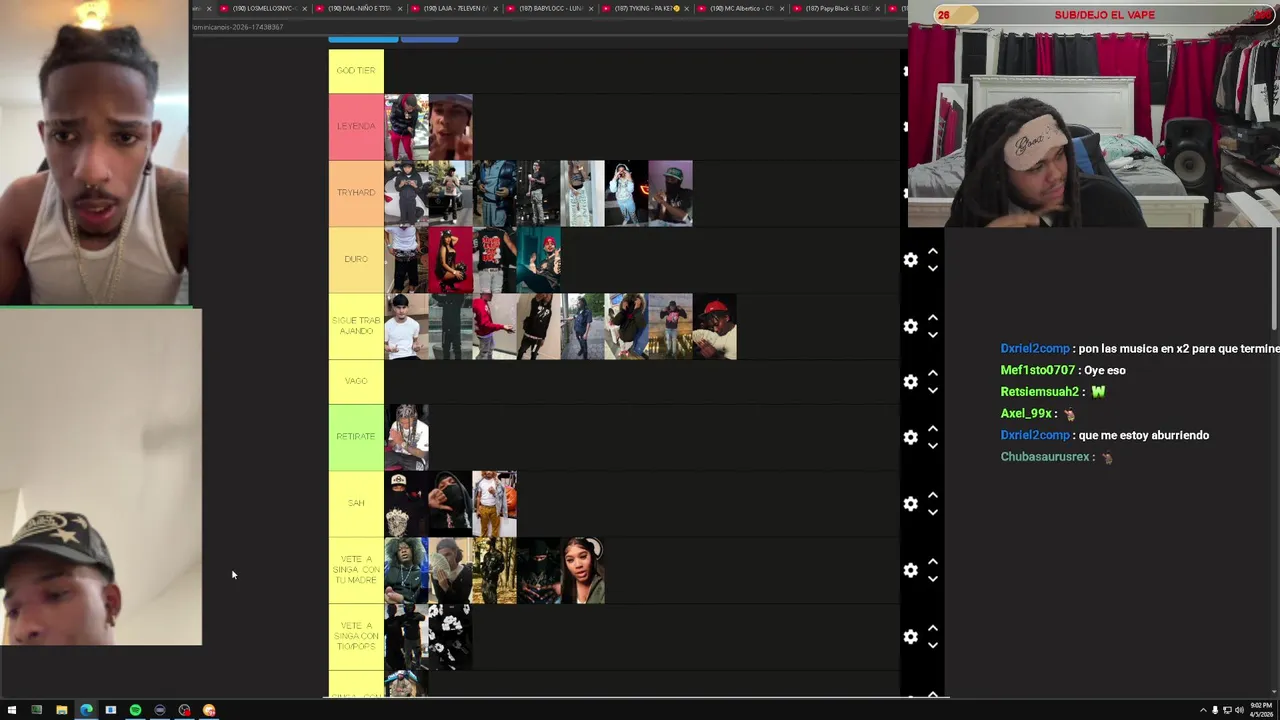Click the SUB/DEJO EL VAPE banner

click(1104, 15)
